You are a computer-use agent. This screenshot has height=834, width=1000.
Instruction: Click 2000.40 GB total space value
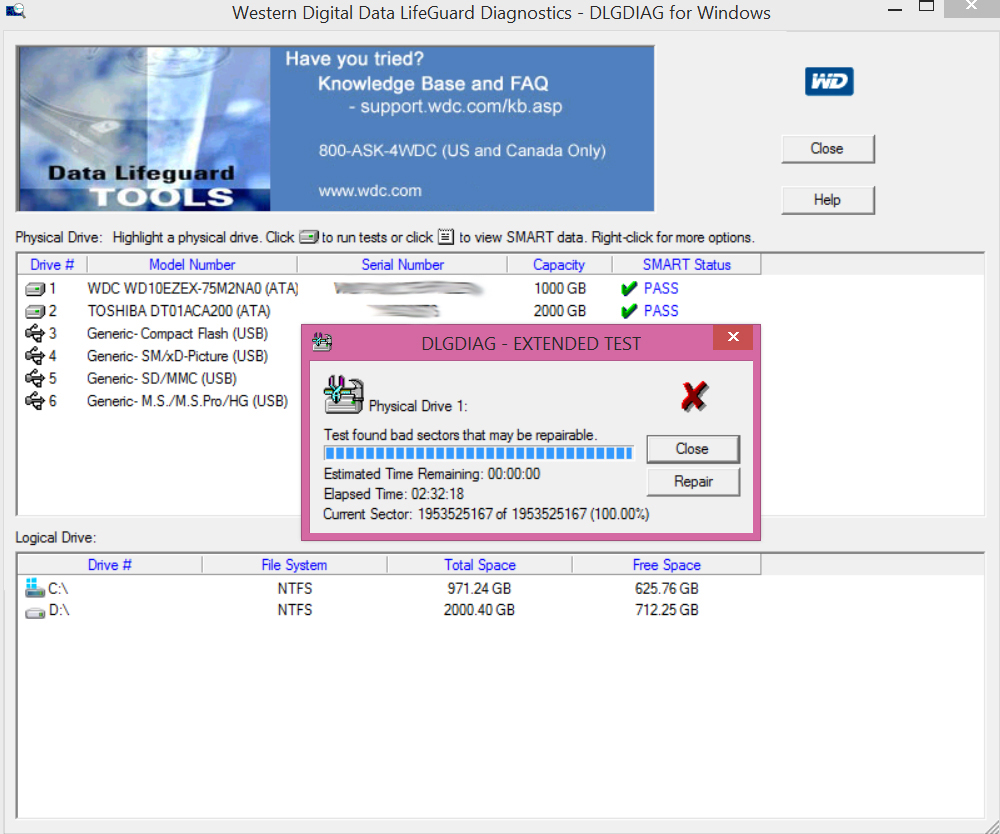(479, 610)
